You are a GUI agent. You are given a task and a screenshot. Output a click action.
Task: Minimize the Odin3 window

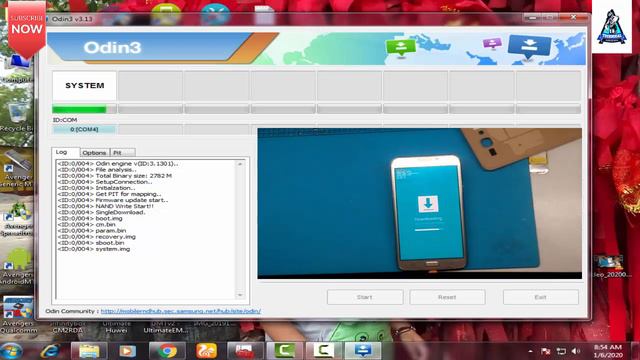(x=532, y=18)
